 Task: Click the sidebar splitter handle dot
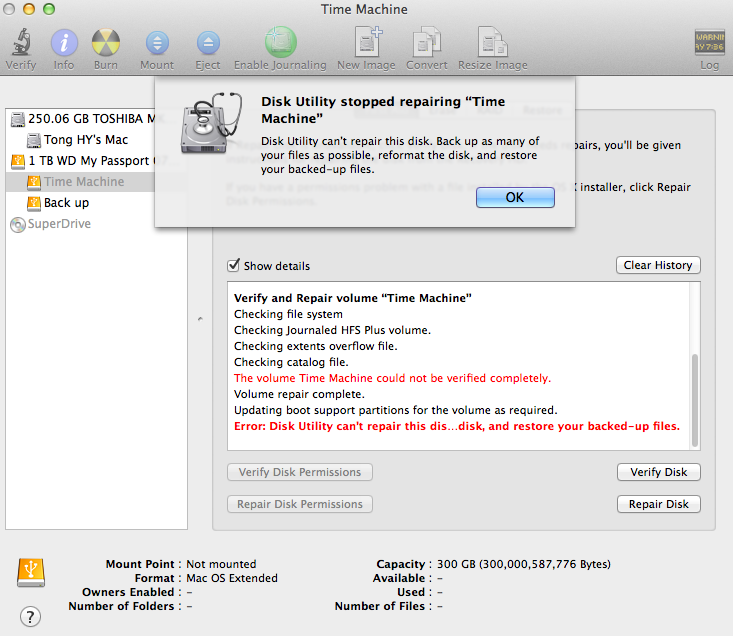point(200,319)
